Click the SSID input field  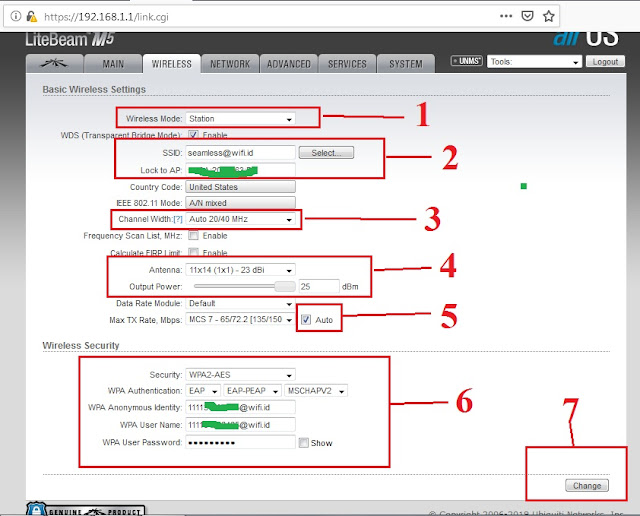tap(240, 153)
